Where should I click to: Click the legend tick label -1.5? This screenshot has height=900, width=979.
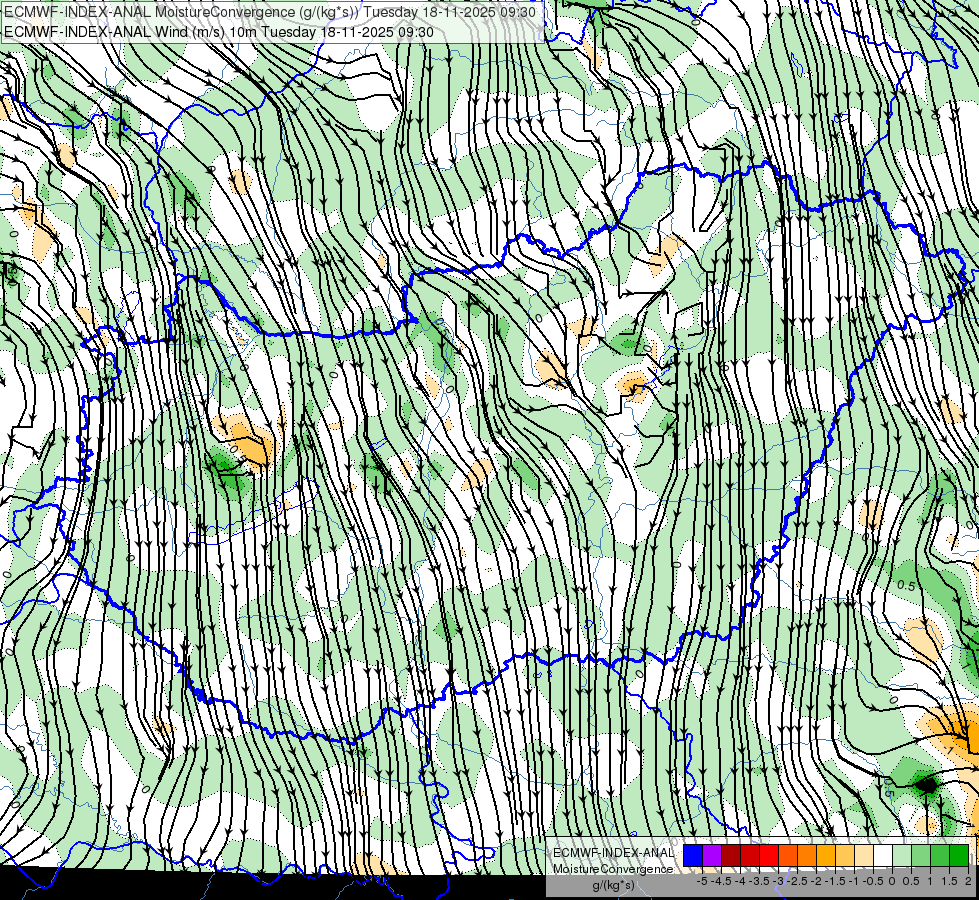[835, 881]
